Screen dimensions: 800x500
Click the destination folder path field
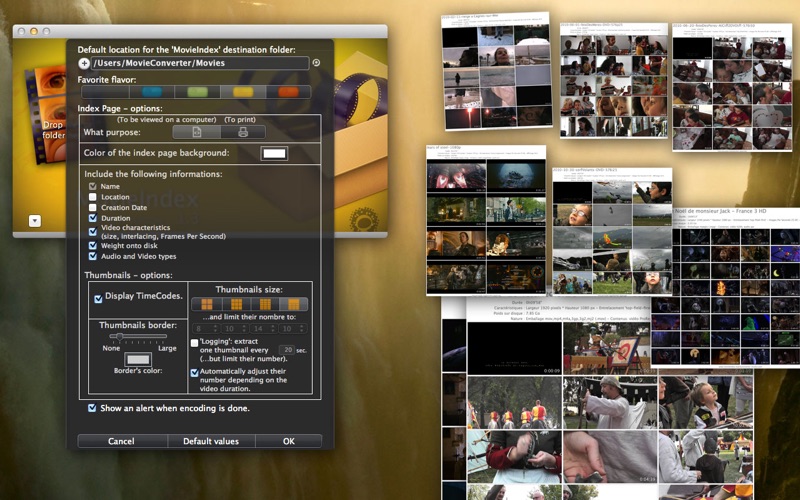(x=200, y=63)
